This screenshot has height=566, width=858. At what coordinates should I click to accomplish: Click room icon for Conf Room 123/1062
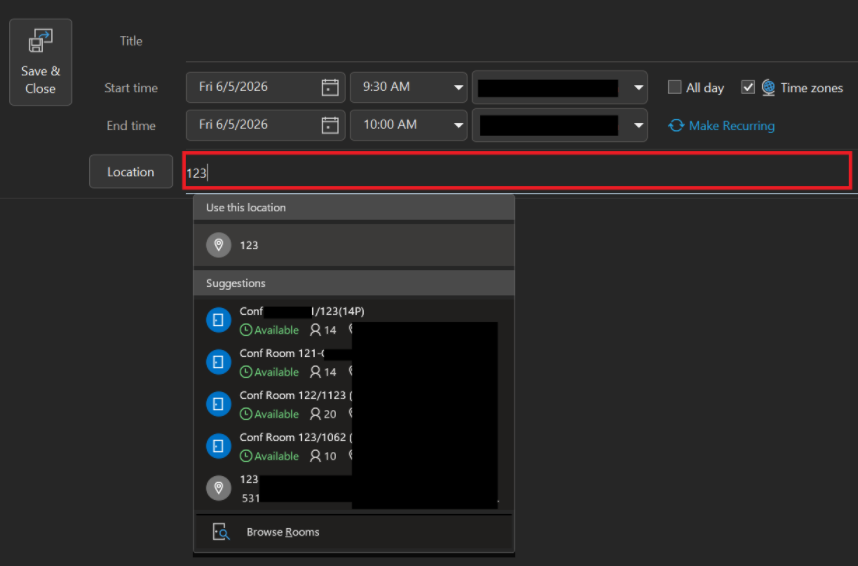coord(218,446)
